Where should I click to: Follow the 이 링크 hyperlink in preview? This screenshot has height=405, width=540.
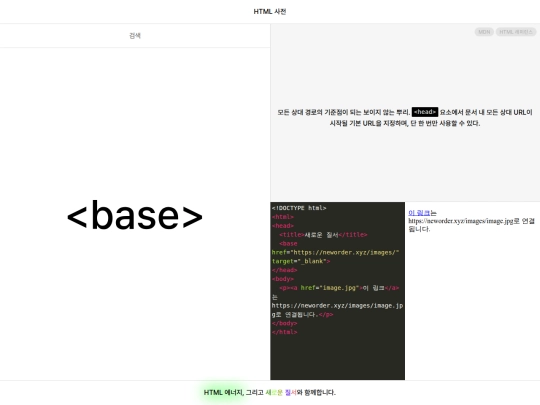tap(419, 213)
